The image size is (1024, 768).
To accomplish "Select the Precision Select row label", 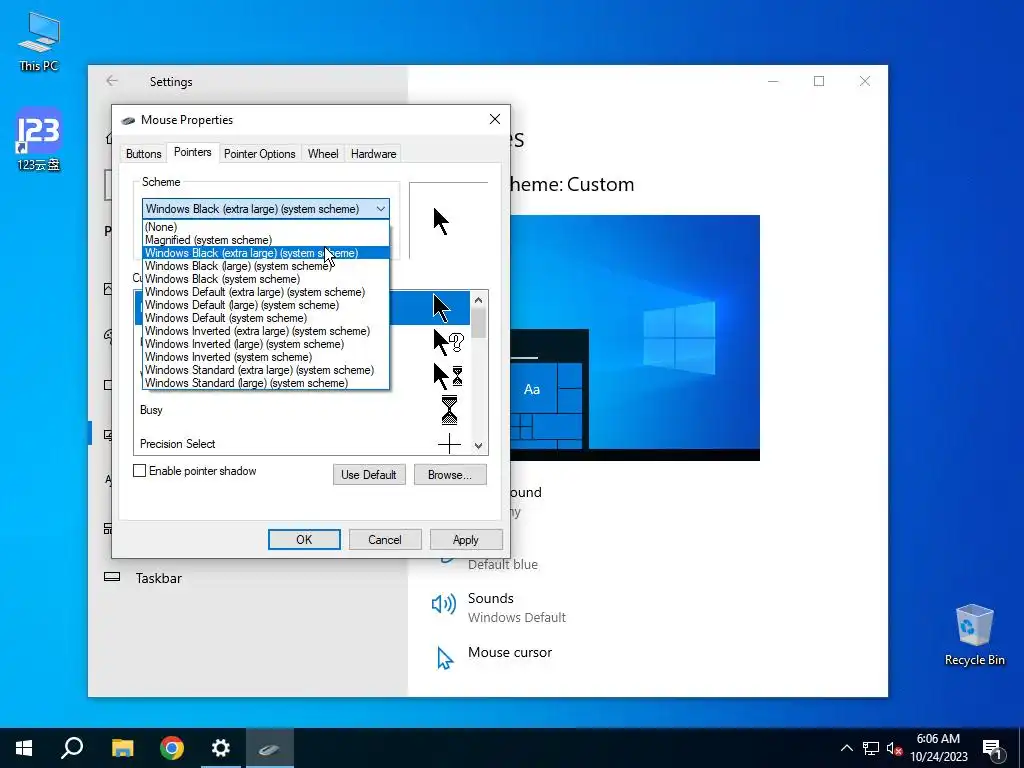I will coord(178,444).
